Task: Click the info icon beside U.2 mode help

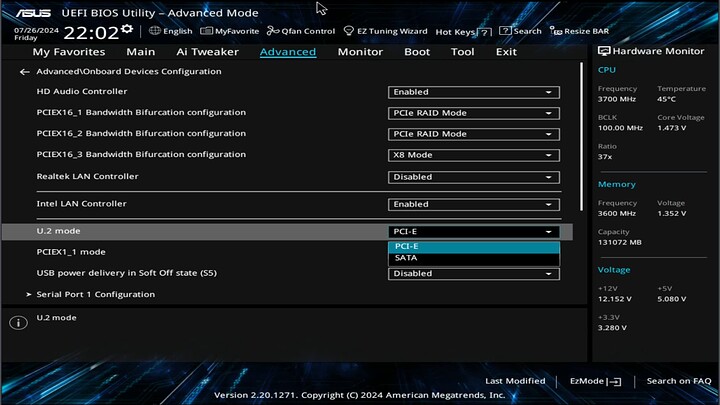Action: (18, 323)
